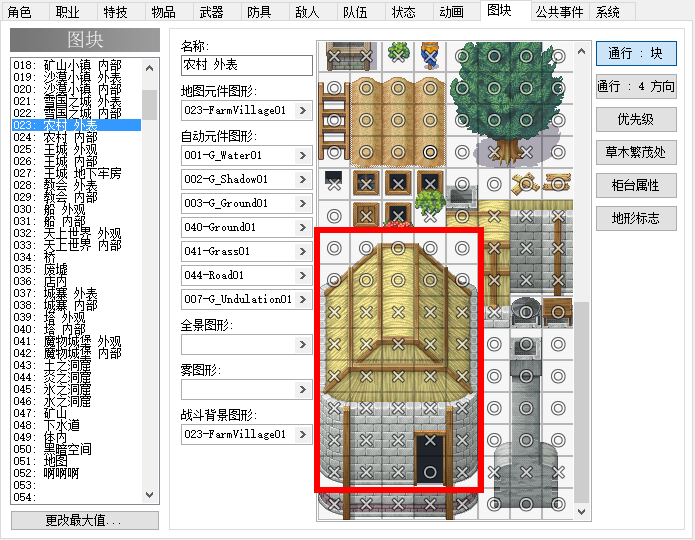
Task: Toggle passability on the dark screen tile
Action: (334, 184)
